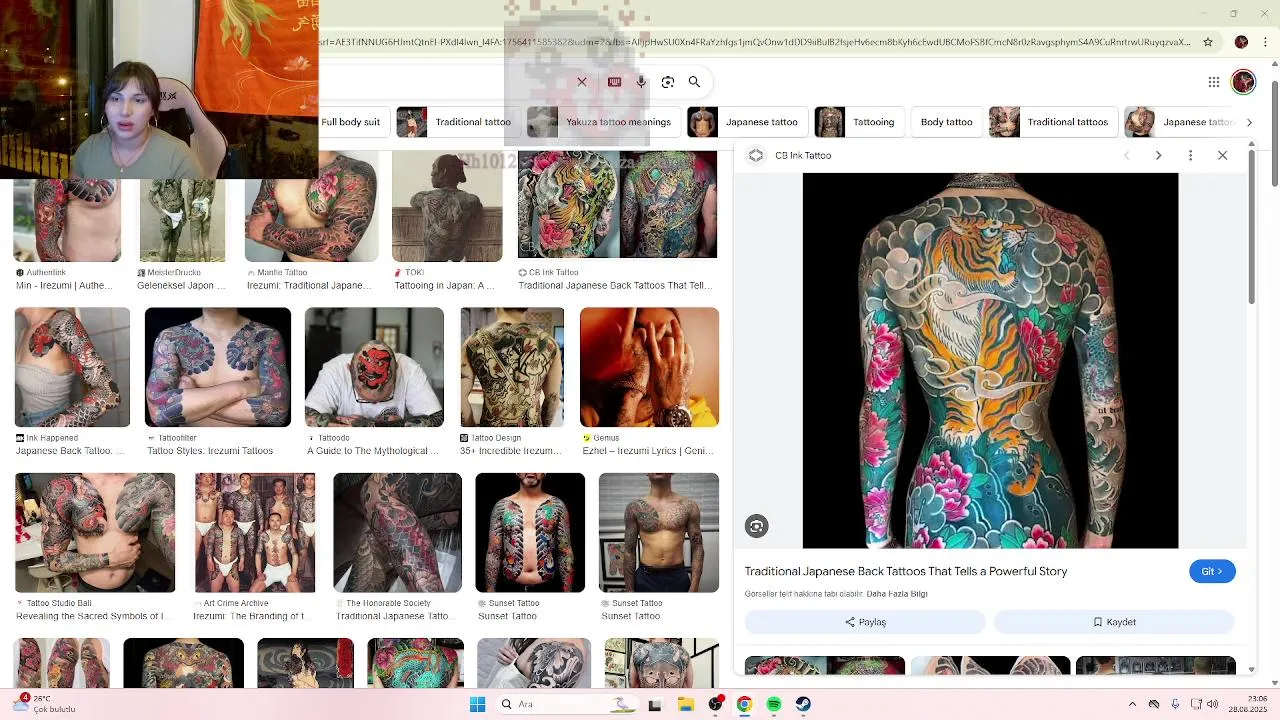Select the Tattooing filter chip
Screen dimensions: 1280x720
[858, 122]
